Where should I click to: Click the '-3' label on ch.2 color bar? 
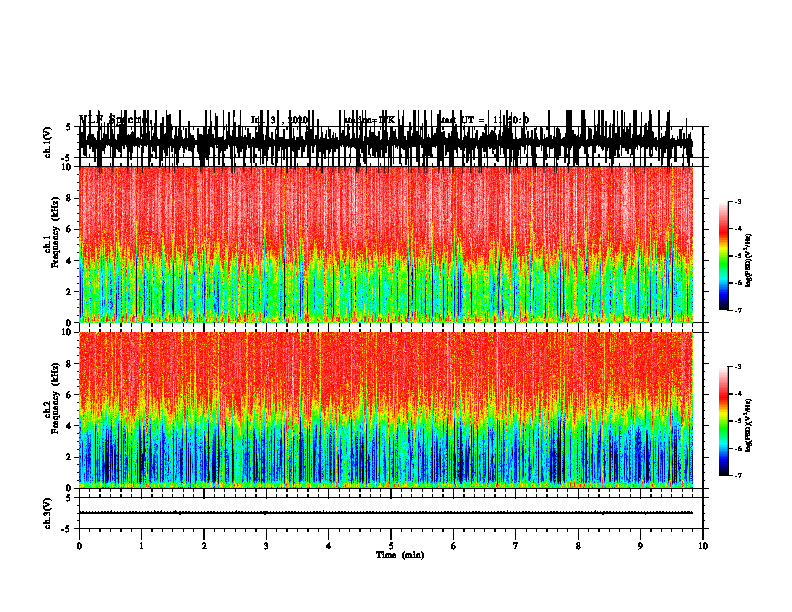738,367
